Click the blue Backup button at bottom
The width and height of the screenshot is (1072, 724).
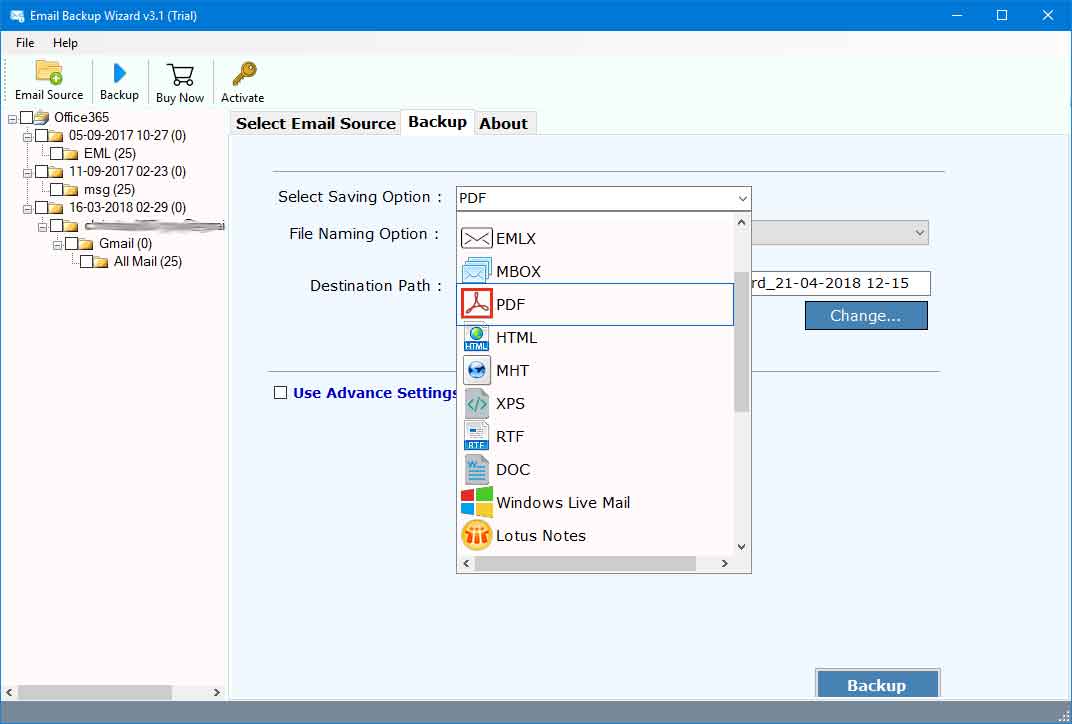(877, 684)
